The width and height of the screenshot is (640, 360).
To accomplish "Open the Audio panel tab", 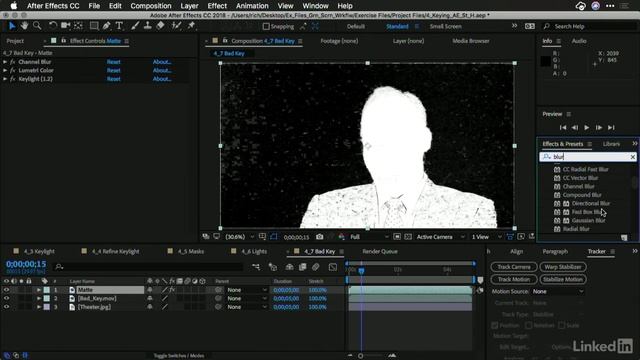I will coord(579,41).
